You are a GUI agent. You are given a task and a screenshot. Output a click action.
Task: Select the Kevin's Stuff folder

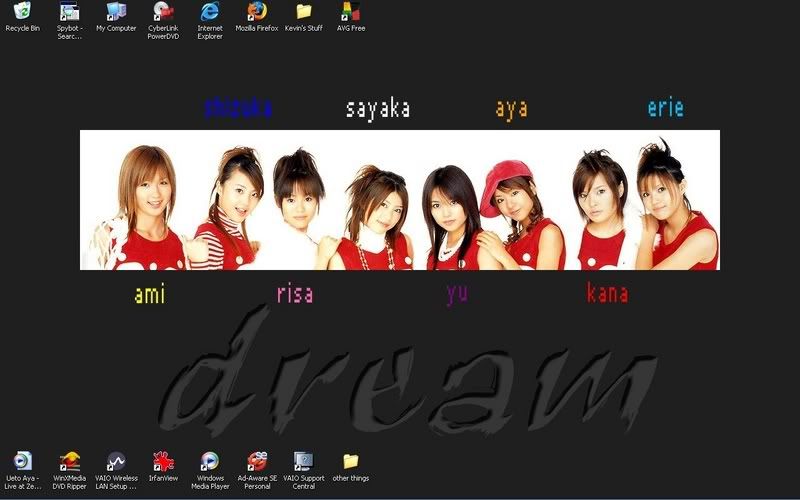click(x=304, y=12)
